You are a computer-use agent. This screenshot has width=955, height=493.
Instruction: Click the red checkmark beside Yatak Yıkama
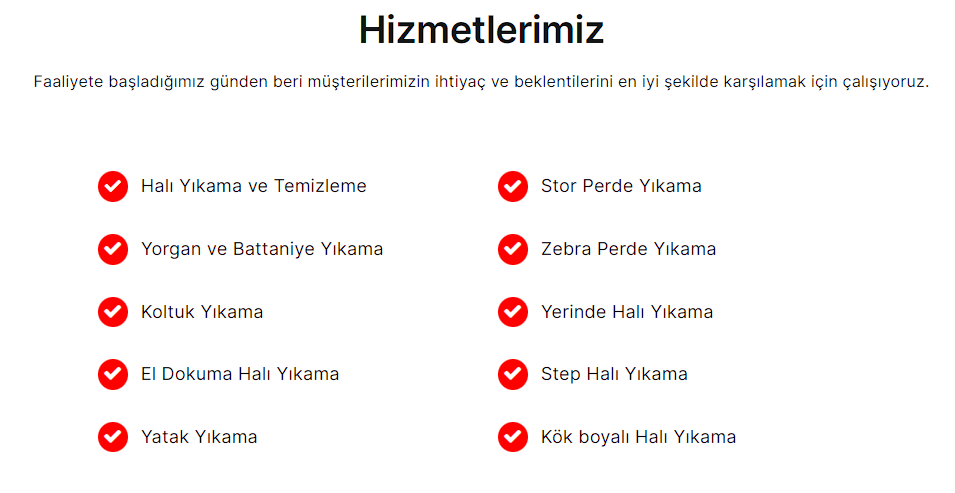[113, 437]
